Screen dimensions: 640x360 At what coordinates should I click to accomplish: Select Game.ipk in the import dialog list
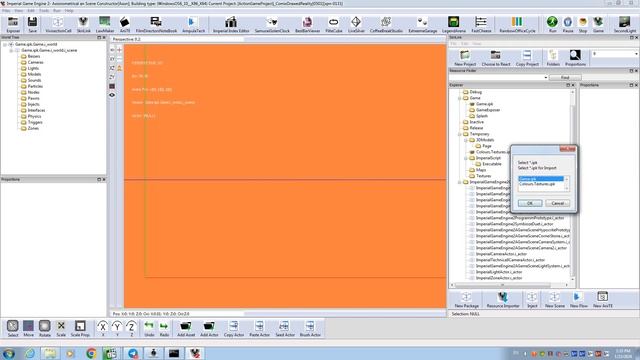[x=541, y=179]
